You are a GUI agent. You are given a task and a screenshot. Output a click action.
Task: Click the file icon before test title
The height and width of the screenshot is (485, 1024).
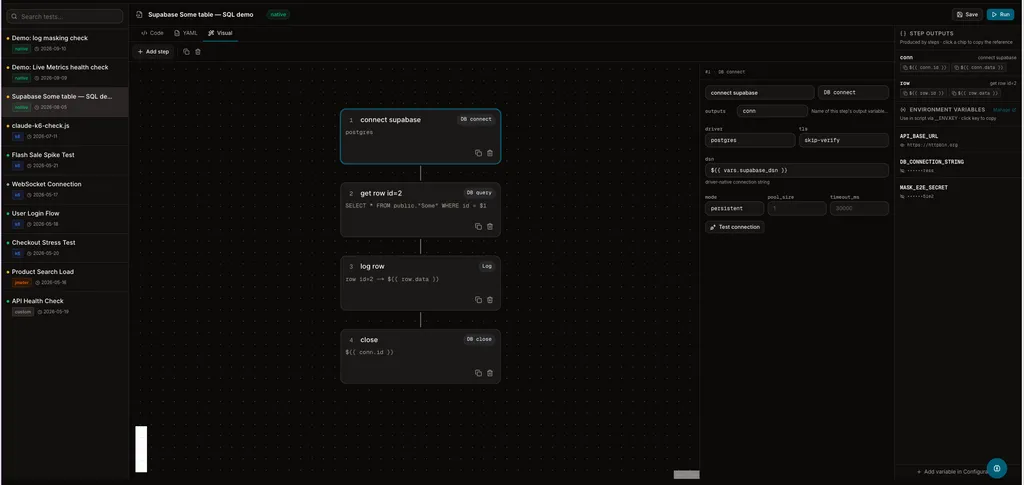pos(139,14)
